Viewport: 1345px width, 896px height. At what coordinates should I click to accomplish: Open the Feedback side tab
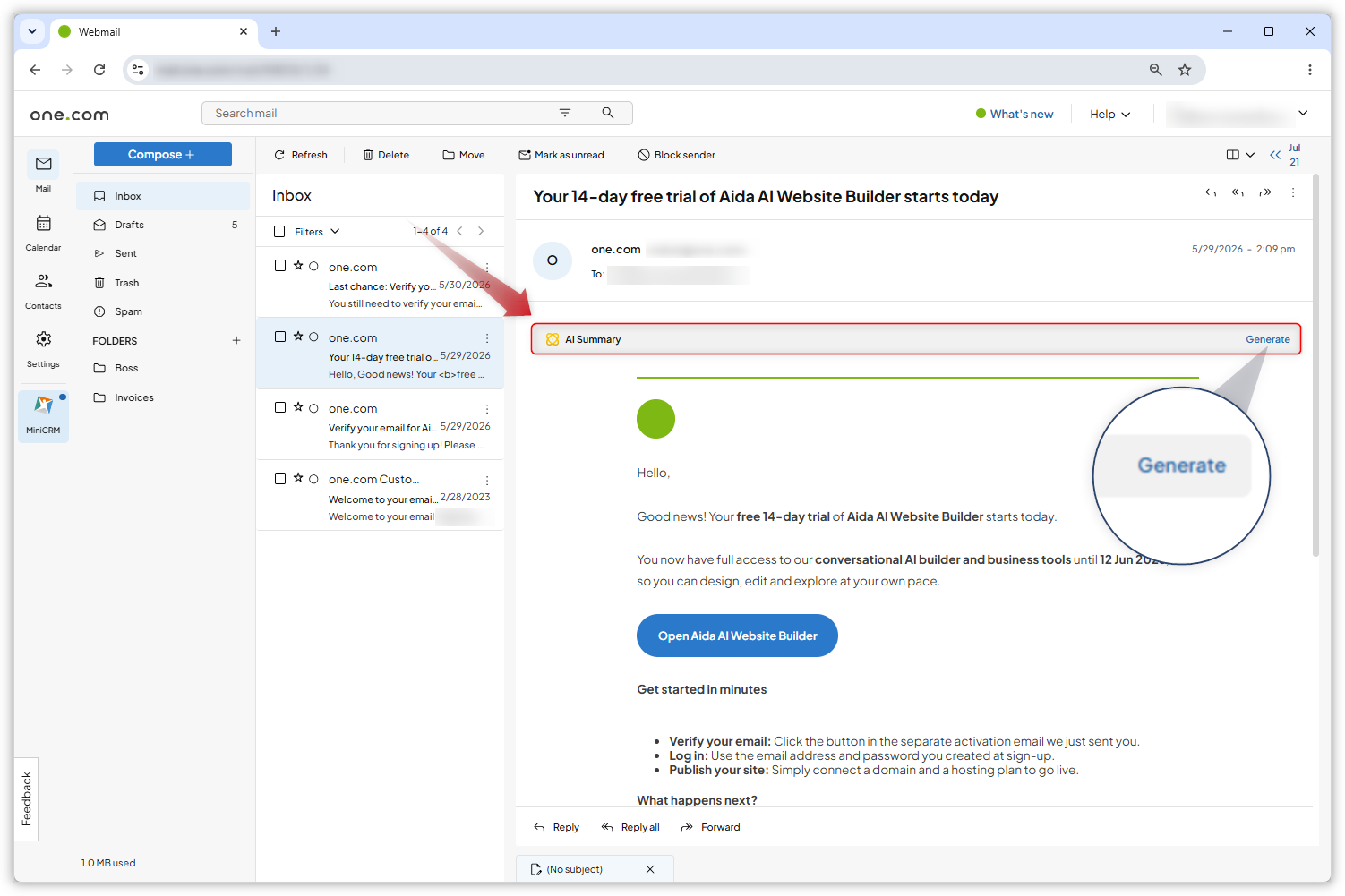point(26,798)
